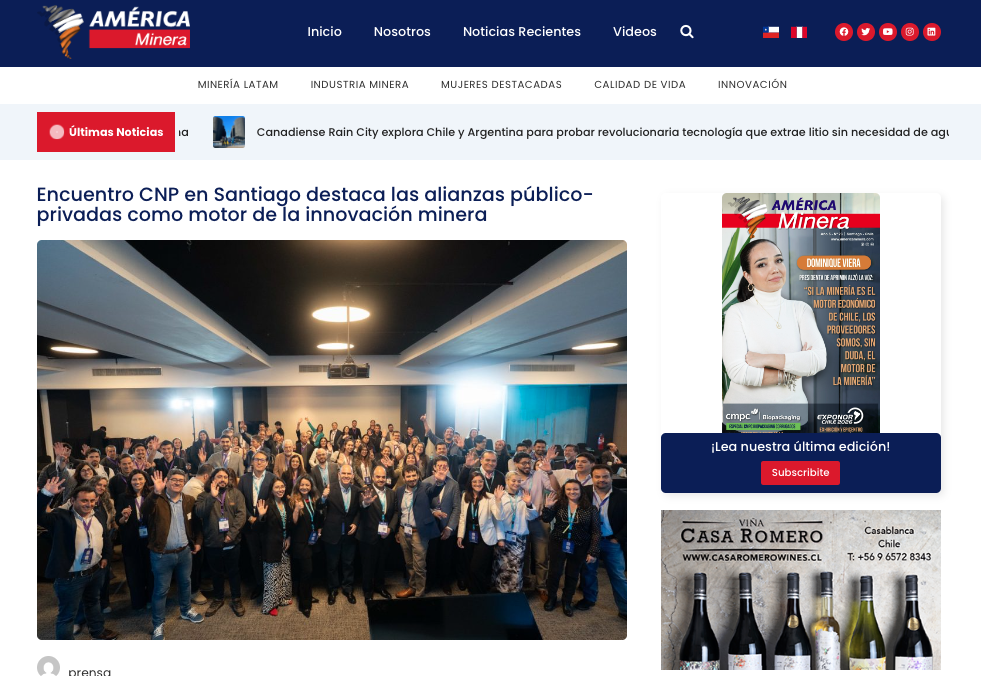
Task: Open the Facebook social icon
Action: (x=844, y=32)
